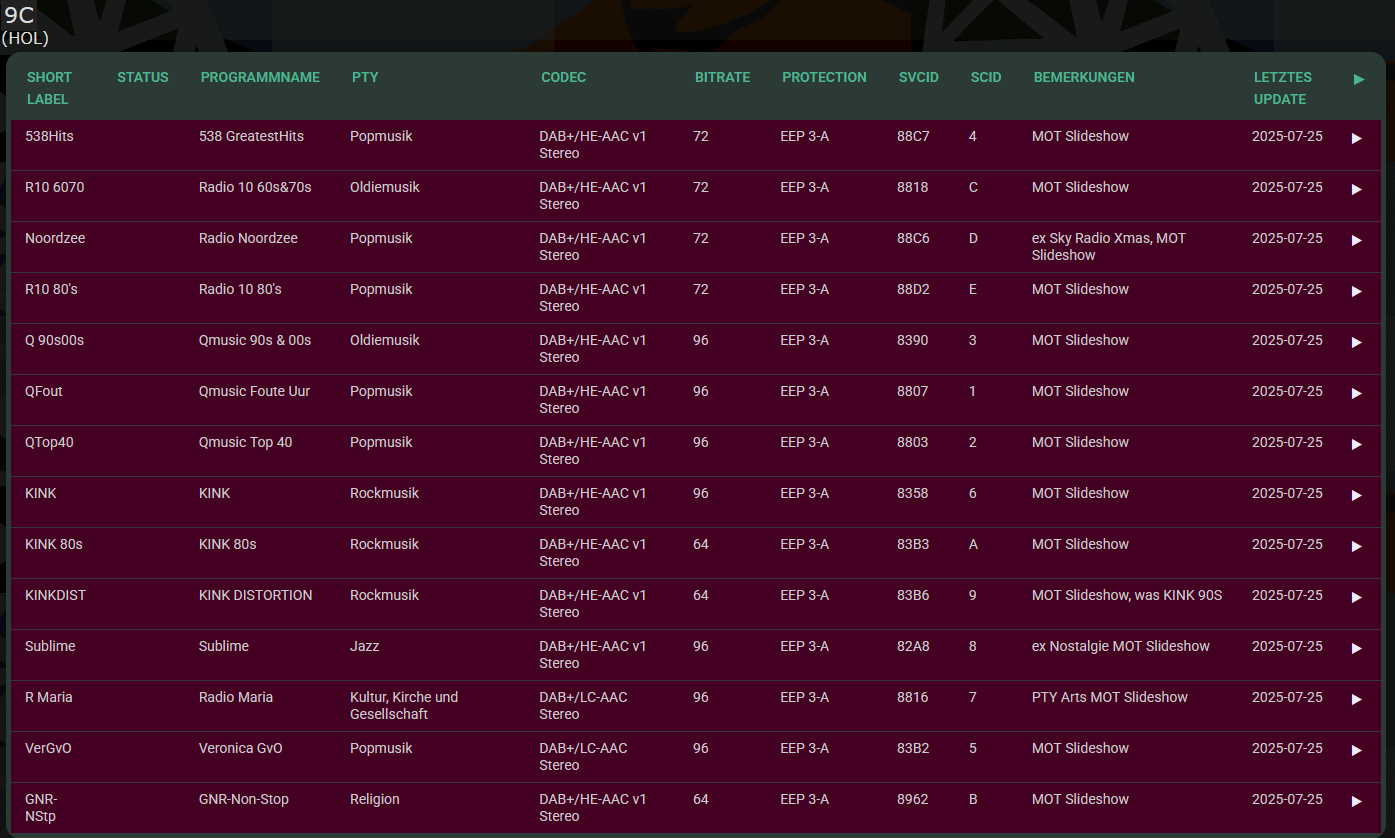This screenshot has height=838, width=1395.
Task: Click Jazz in the Sublime row
Action: (x=365, y=646)
